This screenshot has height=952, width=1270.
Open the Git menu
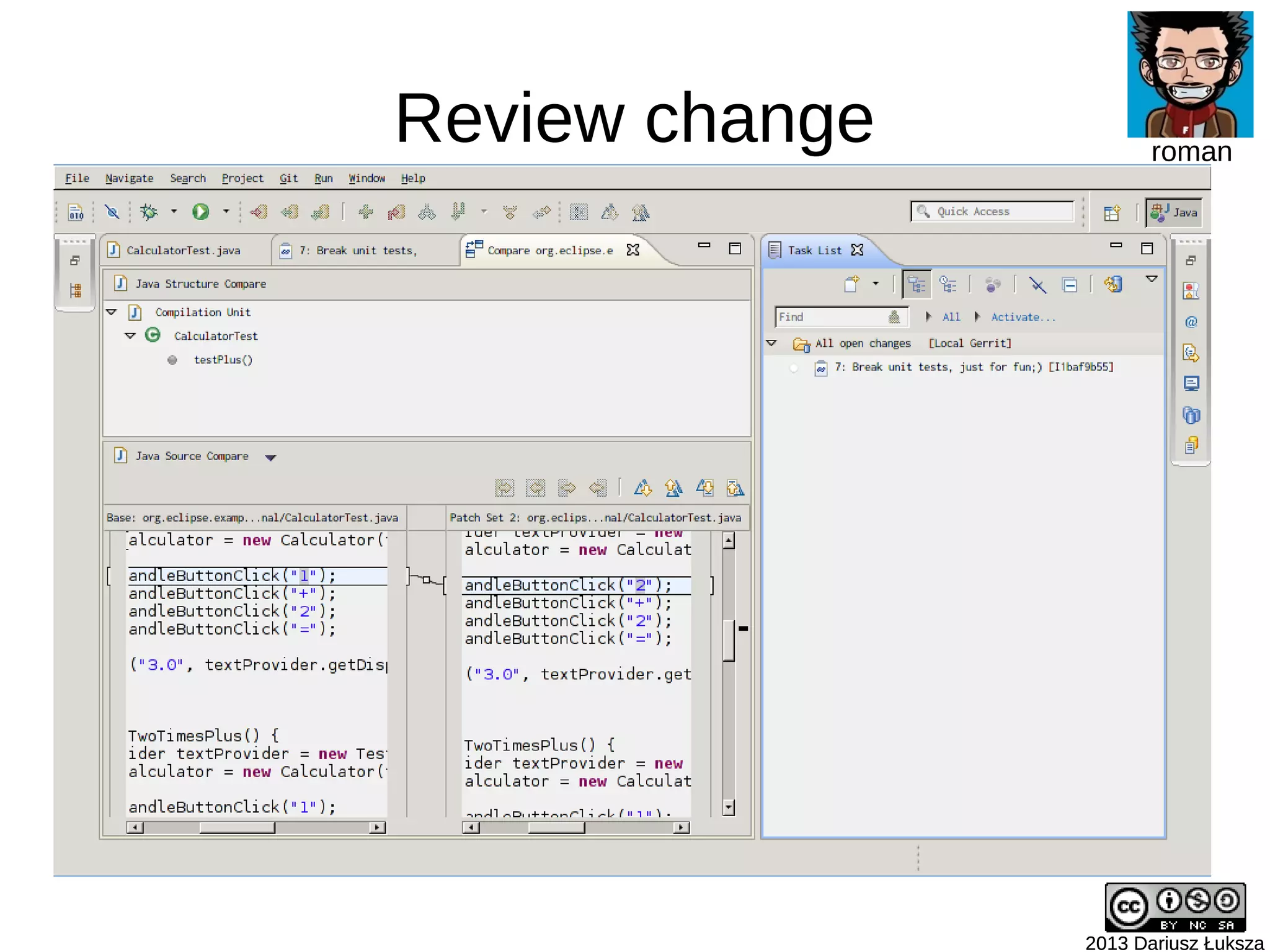(288, 179)
